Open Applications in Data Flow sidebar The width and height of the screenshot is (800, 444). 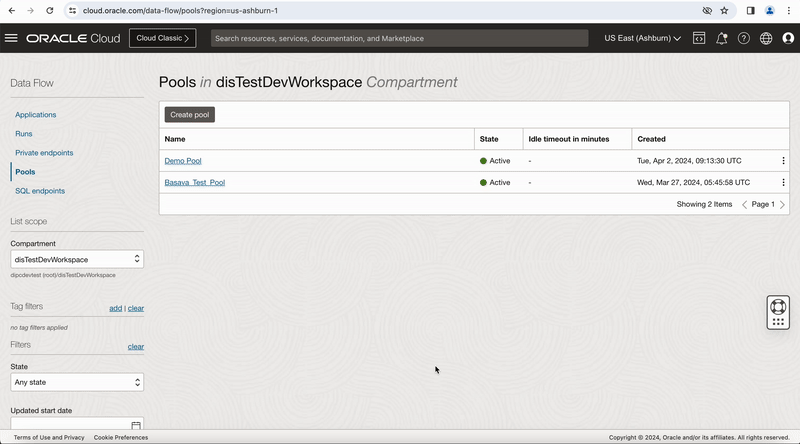(x=36, y=115)
